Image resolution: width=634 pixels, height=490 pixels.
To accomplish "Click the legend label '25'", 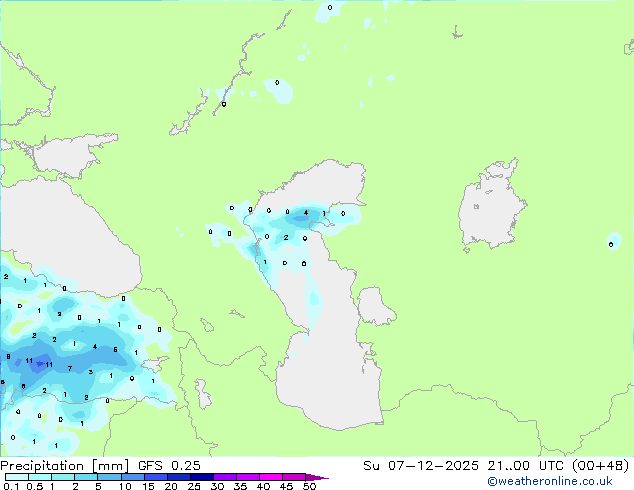I will pos(194,486).
